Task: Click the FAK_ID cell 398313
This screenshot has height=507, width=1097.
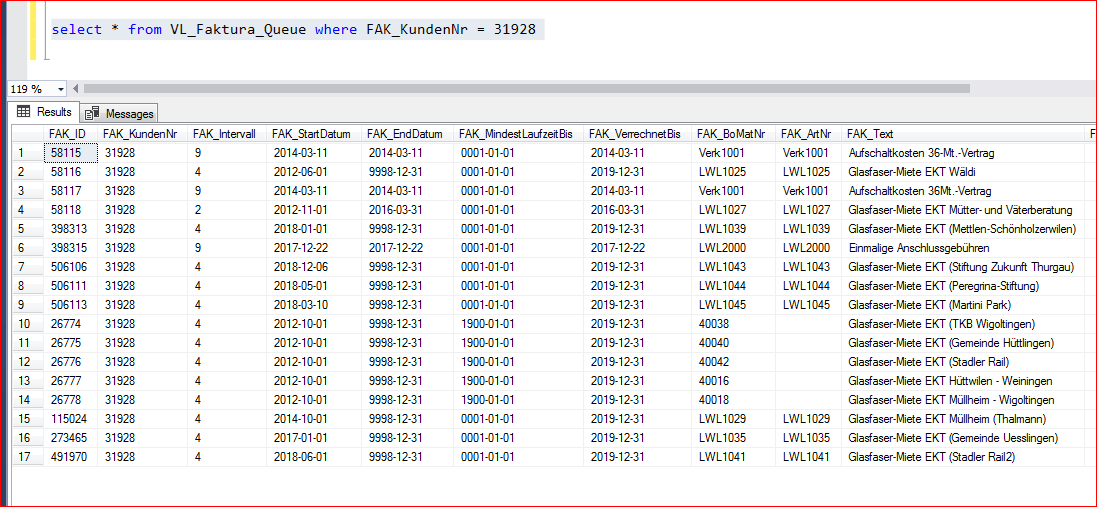Action: tap(71, 228)
